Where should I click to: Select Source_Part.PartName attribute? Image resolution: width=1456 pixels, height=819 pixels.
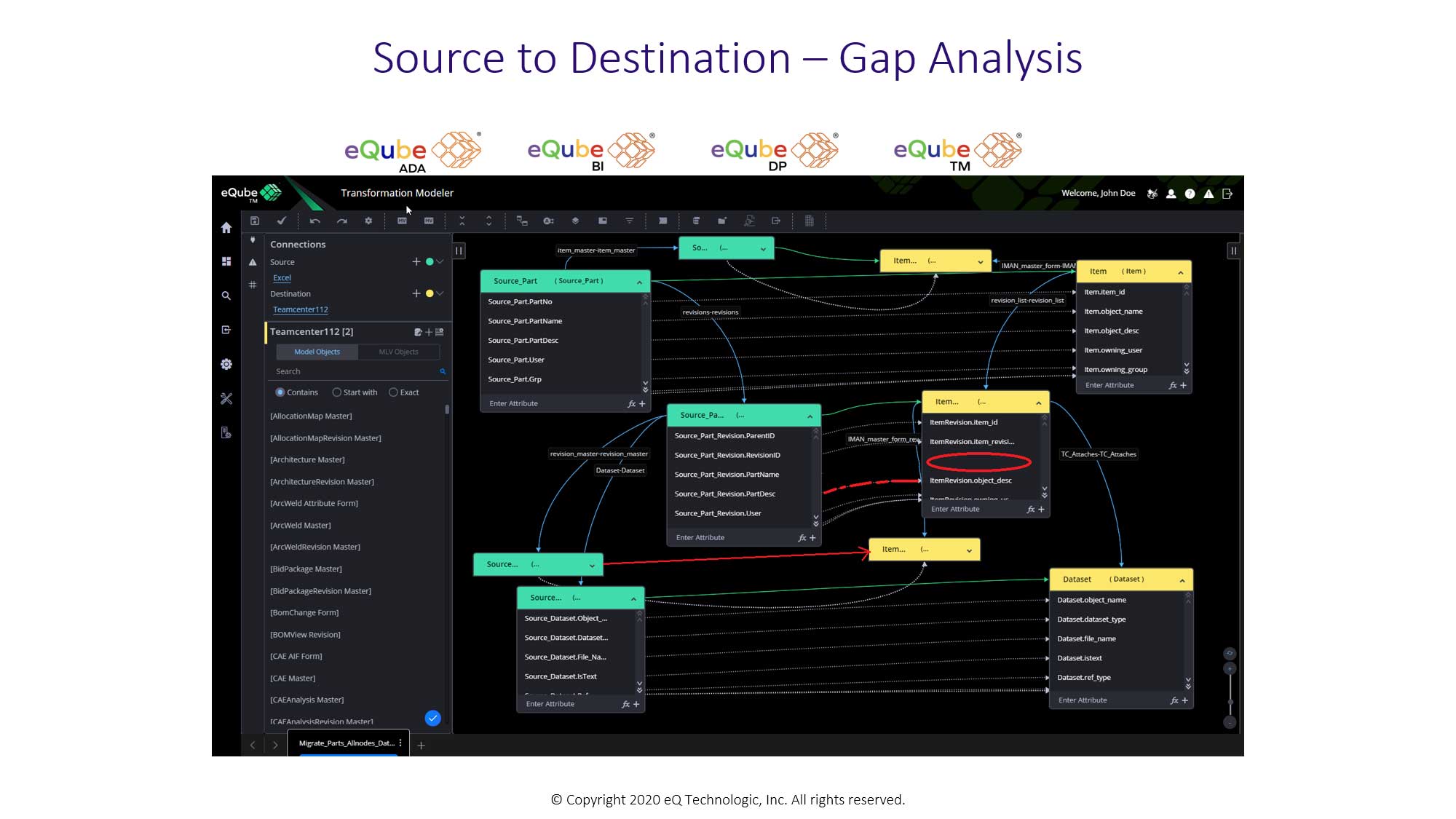(525, 321)
